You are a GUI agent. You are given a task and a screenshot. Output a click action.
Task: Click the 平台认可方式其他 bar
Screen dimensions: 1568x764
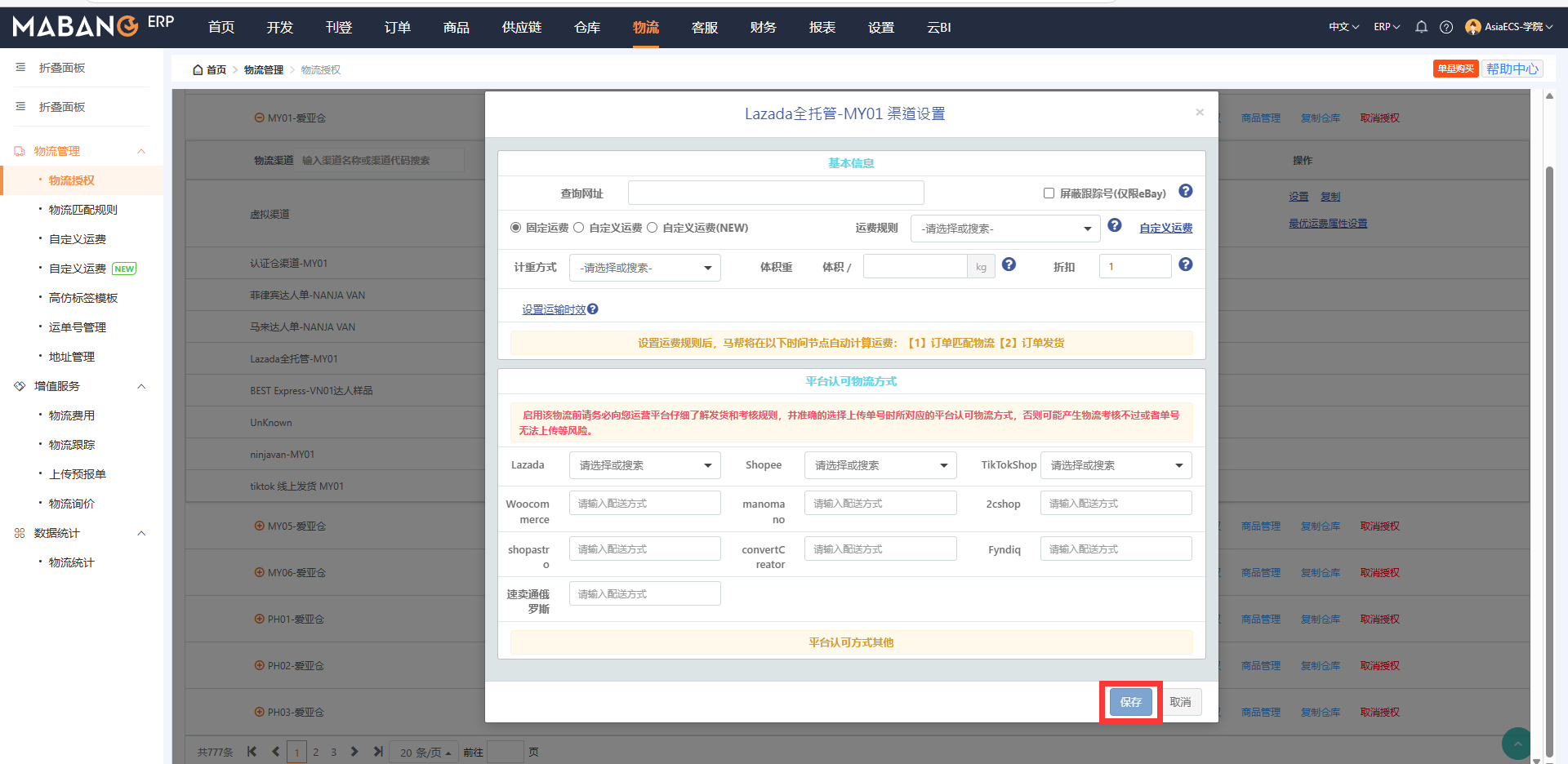pos(851,642)
